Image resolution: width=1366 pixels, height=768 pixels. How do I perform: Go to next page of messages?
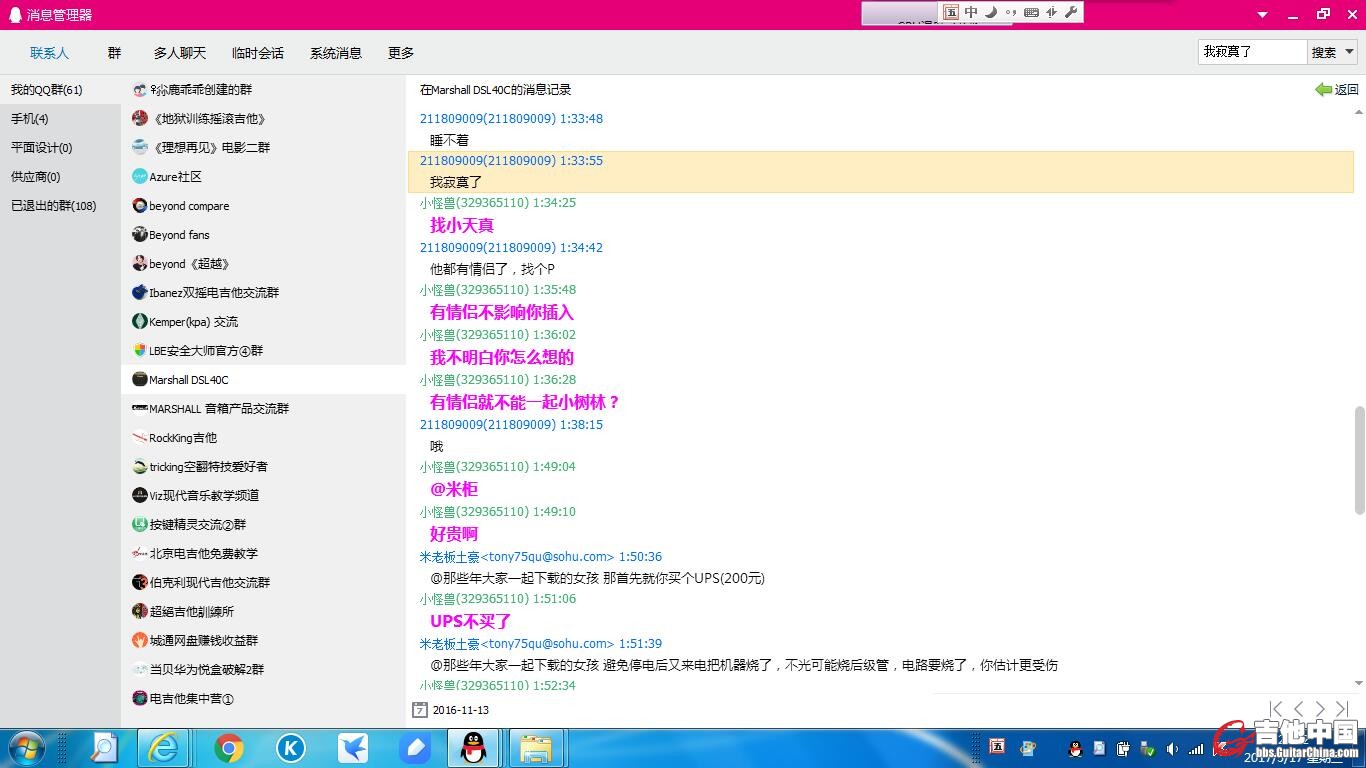click(1320, 709)
